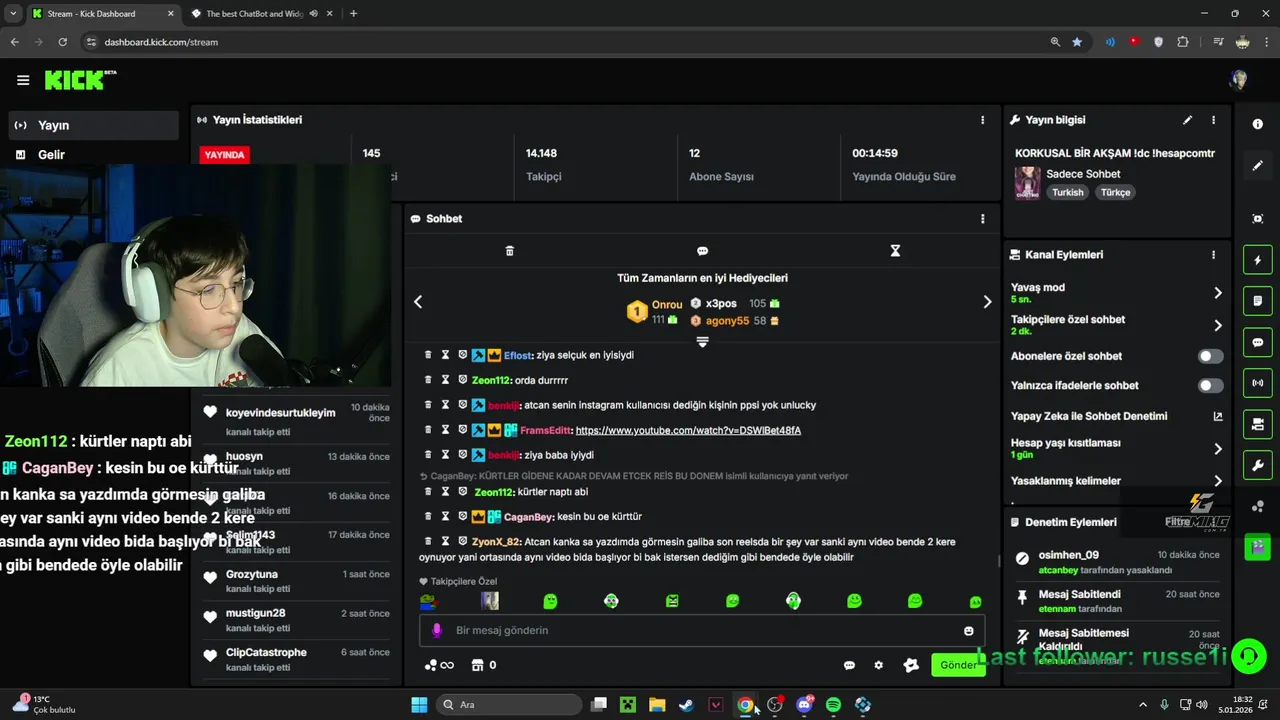Send message with Gönder button
The height and width of the screenshot is (720, 1280).
point(958,665)
